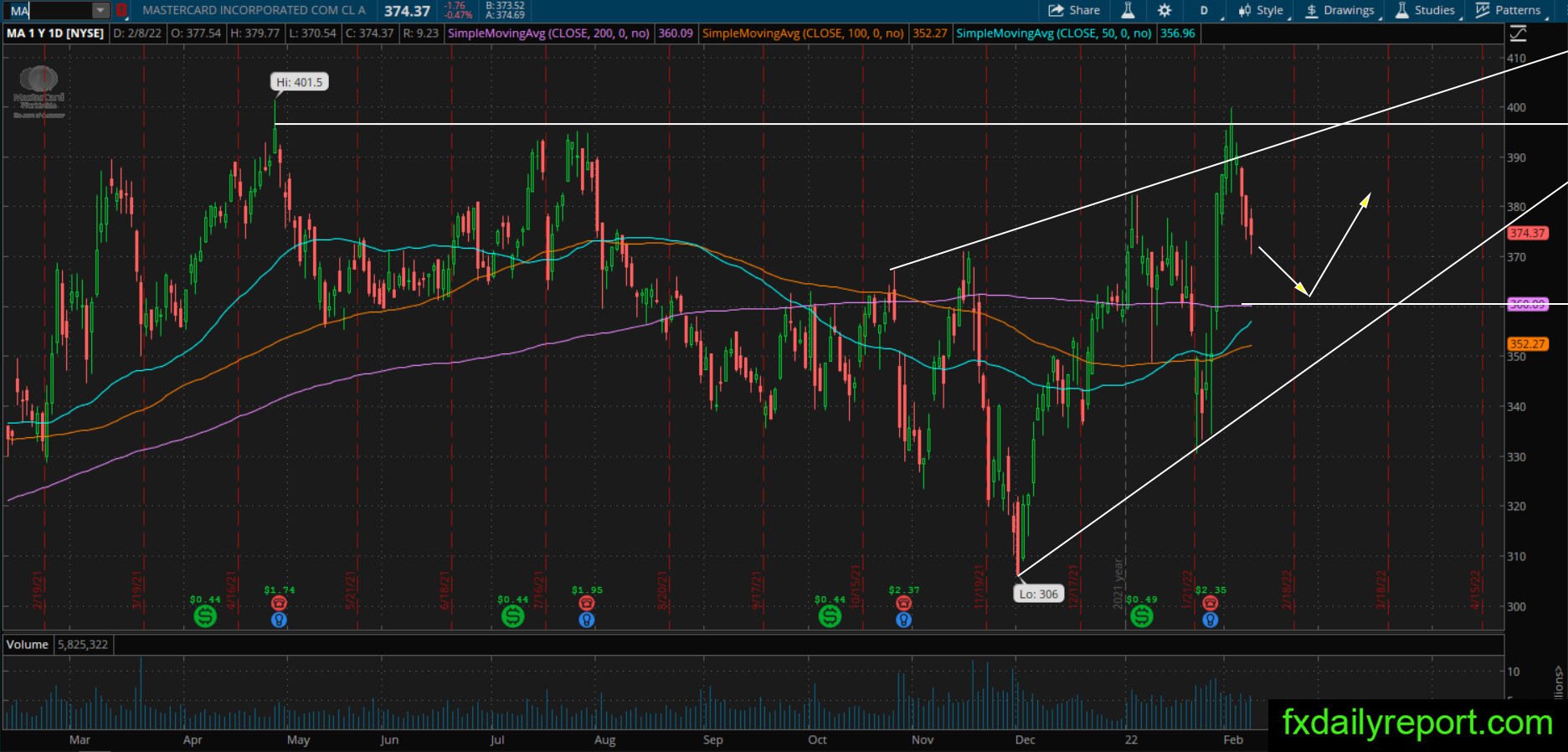The width and height of the screenshot is (1568, 752).
Task: Open the Drawings menu
Action: [x=1341, y=11]
